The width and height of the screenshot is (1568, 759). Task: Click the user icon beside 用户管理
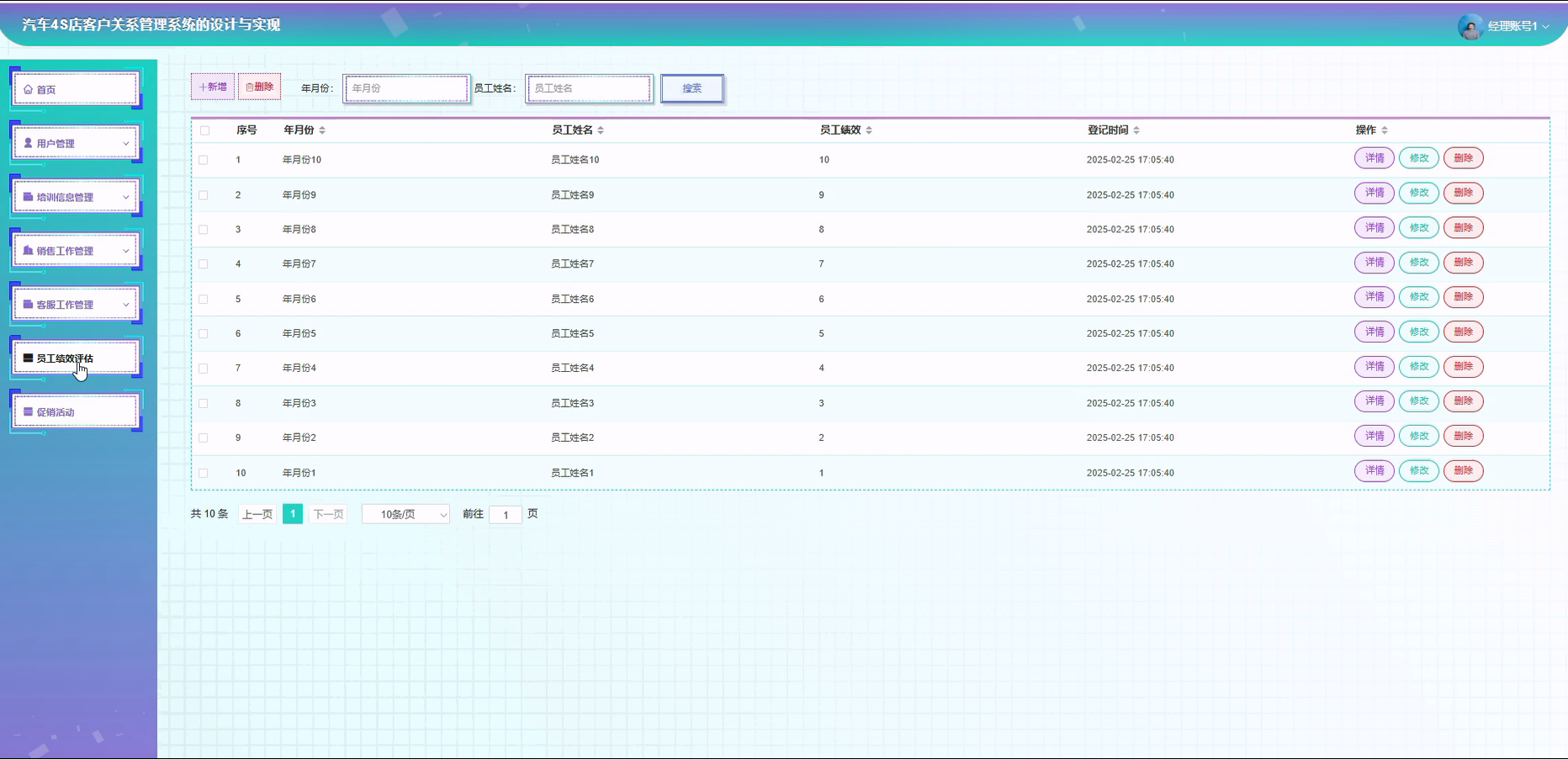[28, 143]
